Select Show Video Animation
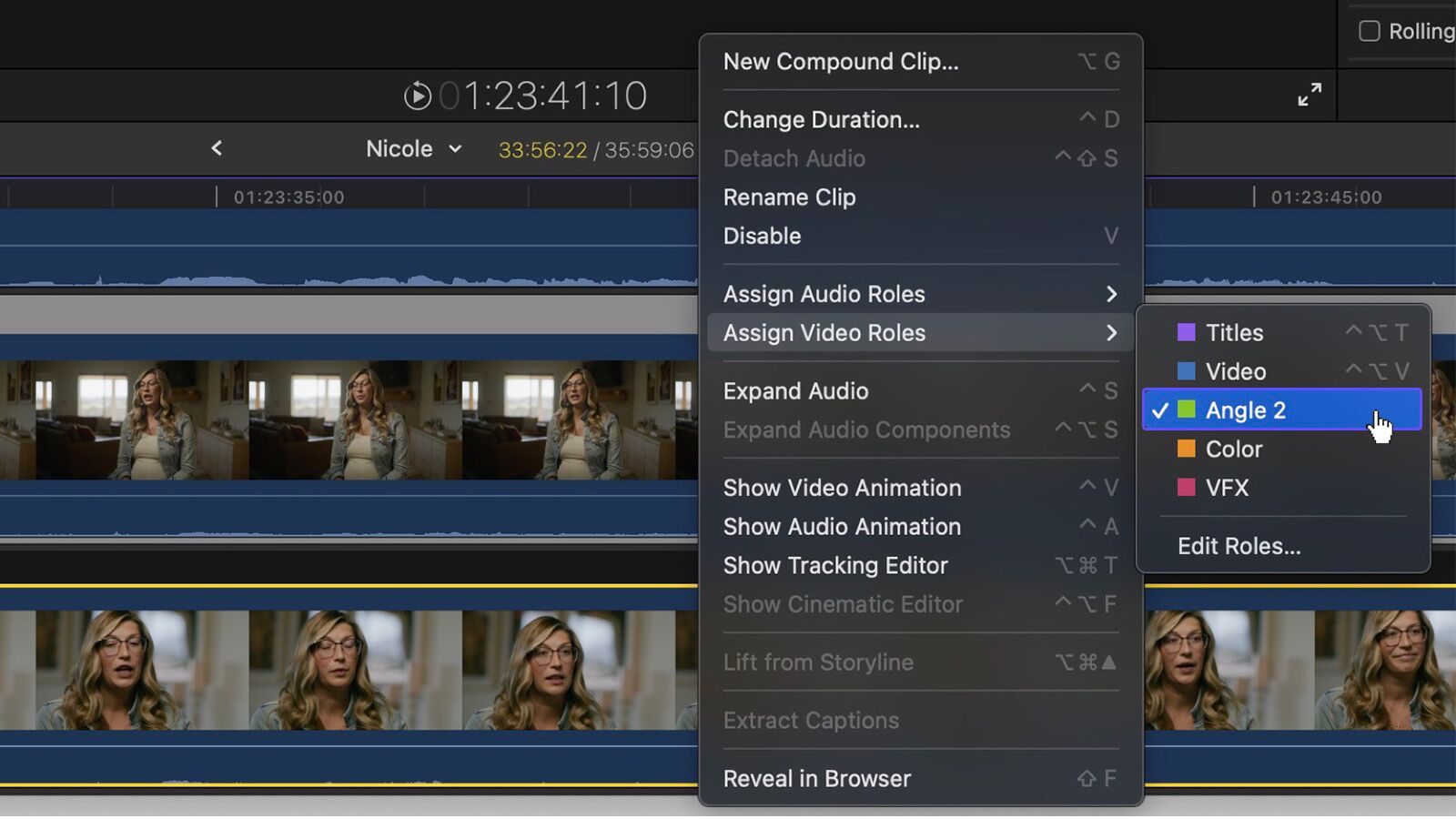The image size is (1456, 819). click(842, 488)
